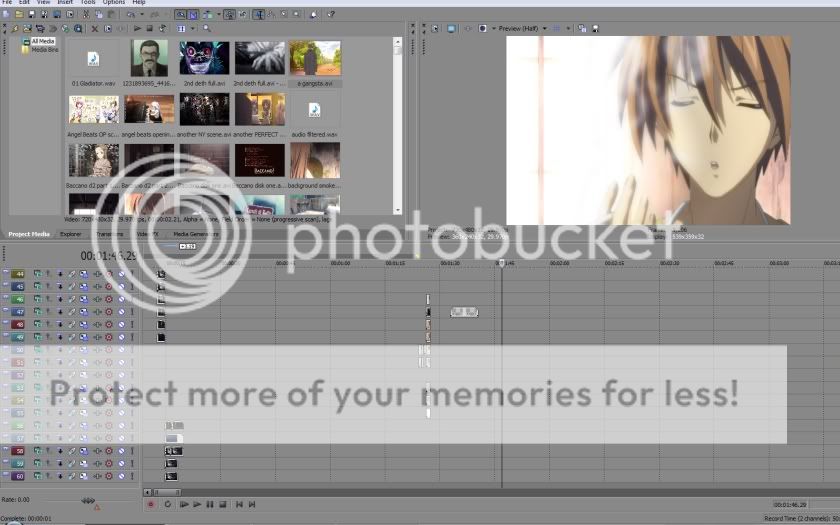Click Play in timeline transport bar
Screen dimensions: 840x525
(197, 504)
